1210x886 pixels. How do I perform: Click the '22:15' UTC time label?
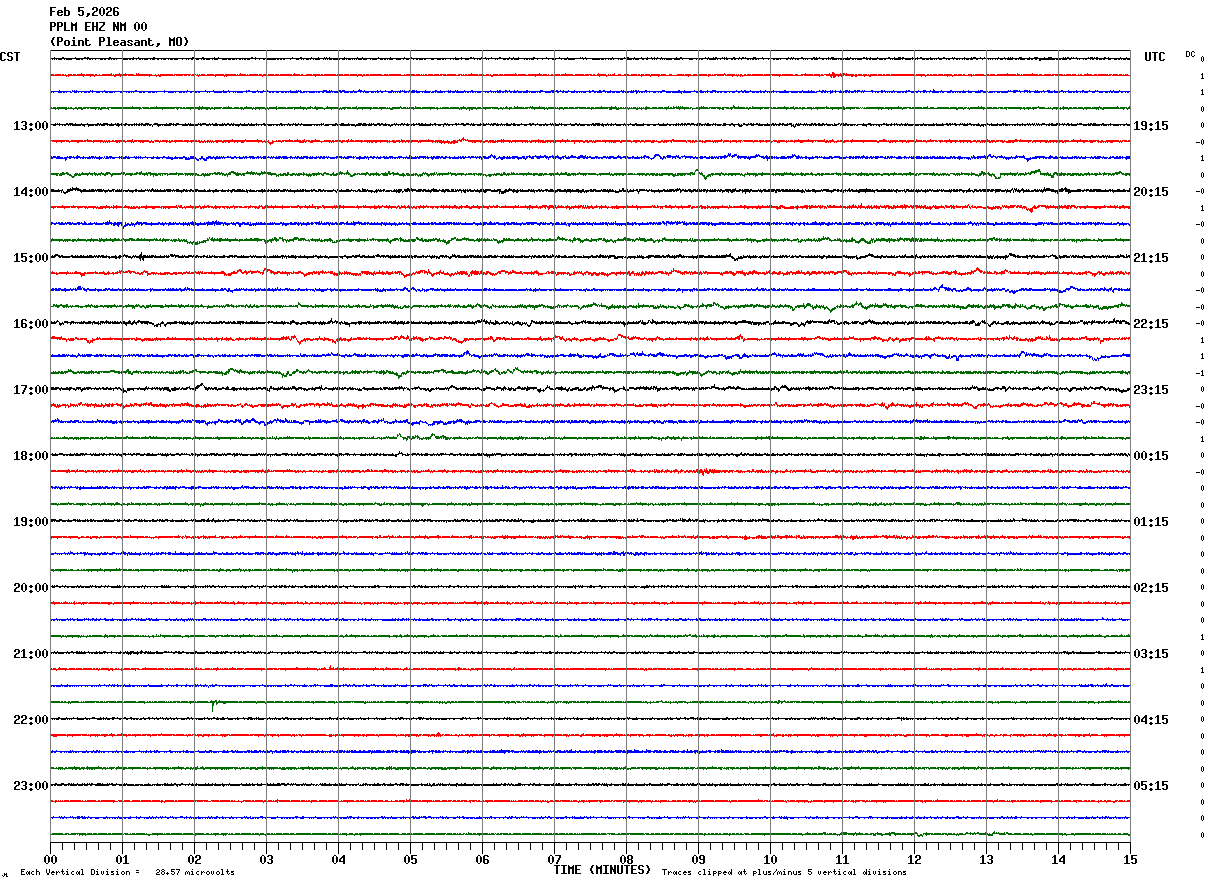coord(1150,324)
